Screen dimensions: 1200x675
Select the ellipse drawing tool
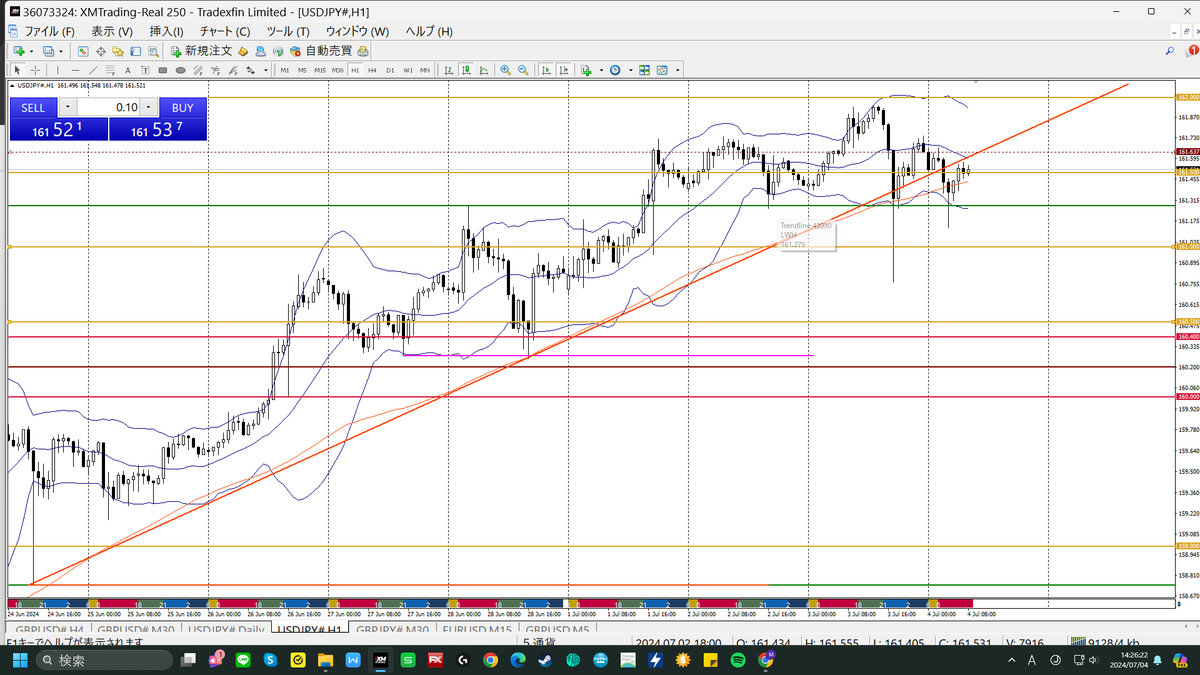coord(181,70)
